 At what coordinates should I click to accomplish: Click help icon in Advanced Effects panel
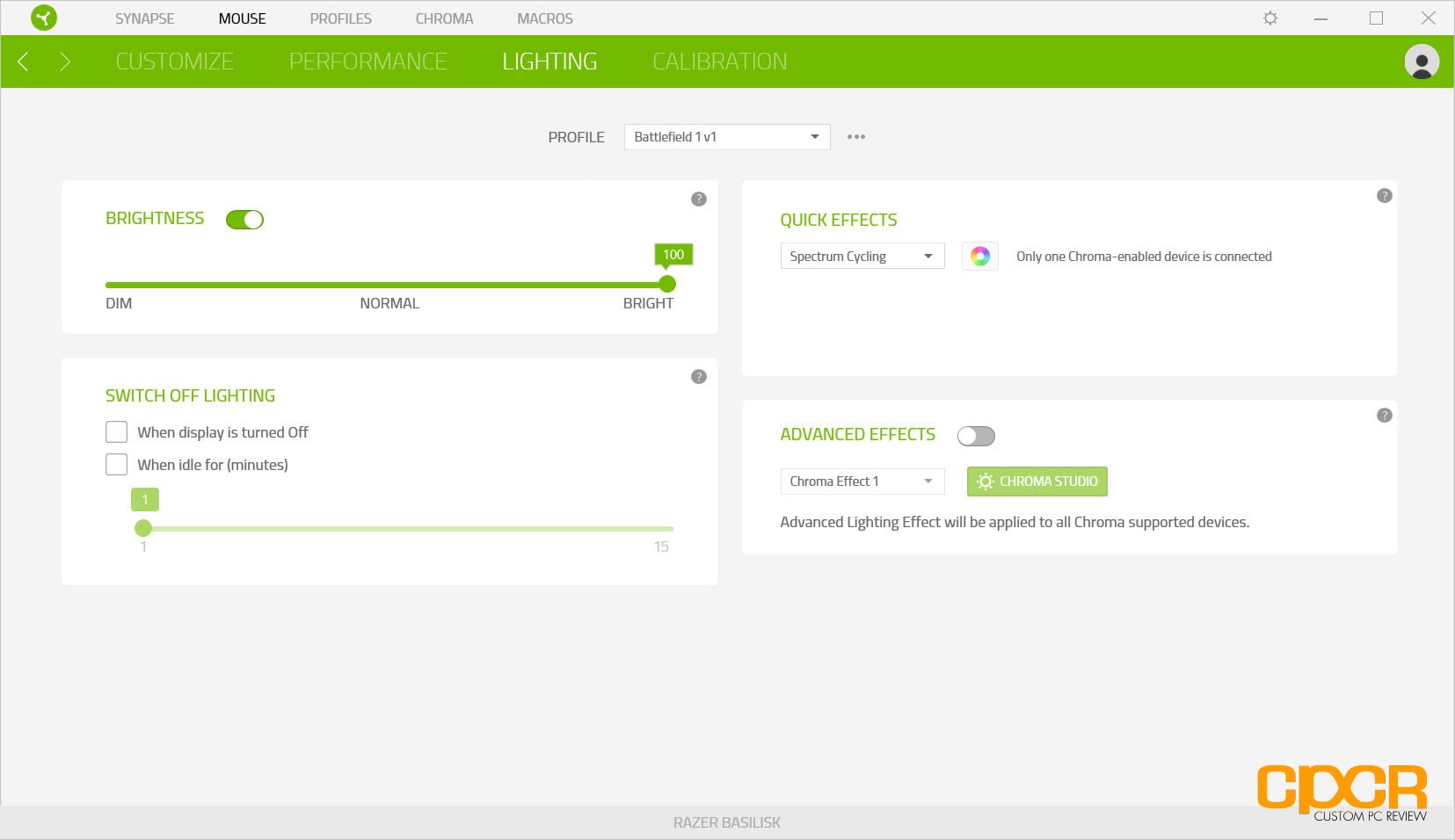[x=1385, y=415]
